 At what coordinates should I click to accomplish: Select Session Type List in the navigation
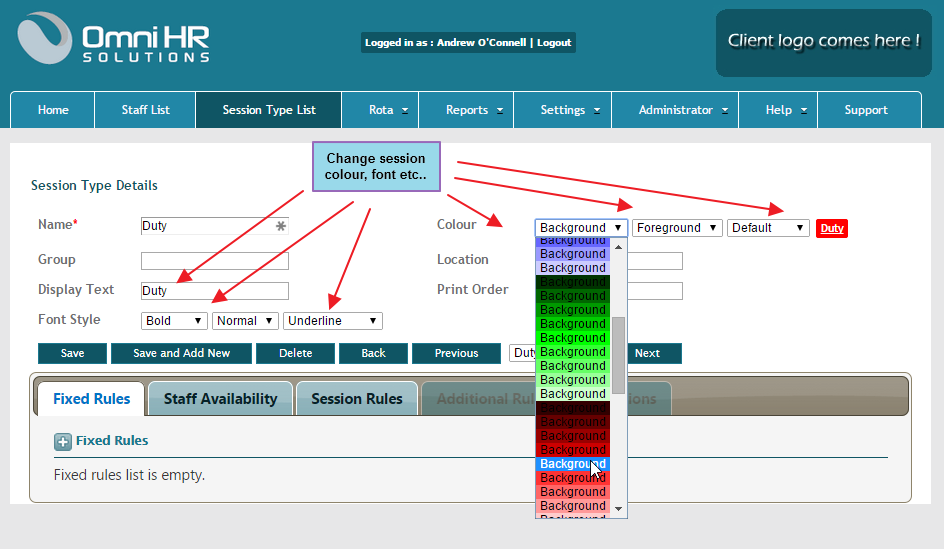(x=269, y=110)
